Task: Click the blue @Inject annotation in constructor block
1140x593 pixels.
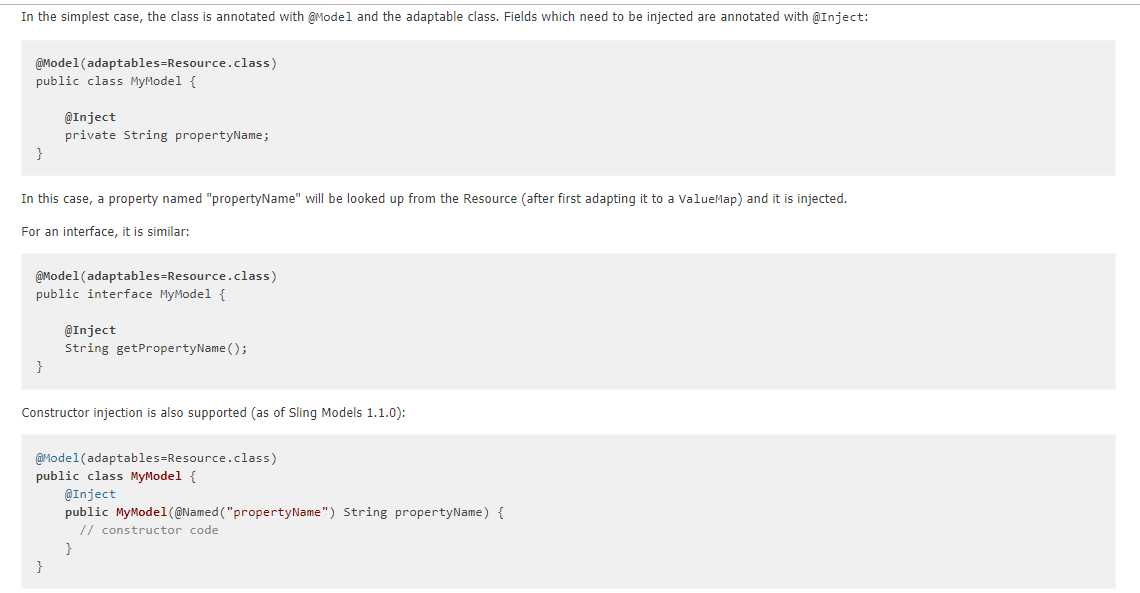Action: 90,494
